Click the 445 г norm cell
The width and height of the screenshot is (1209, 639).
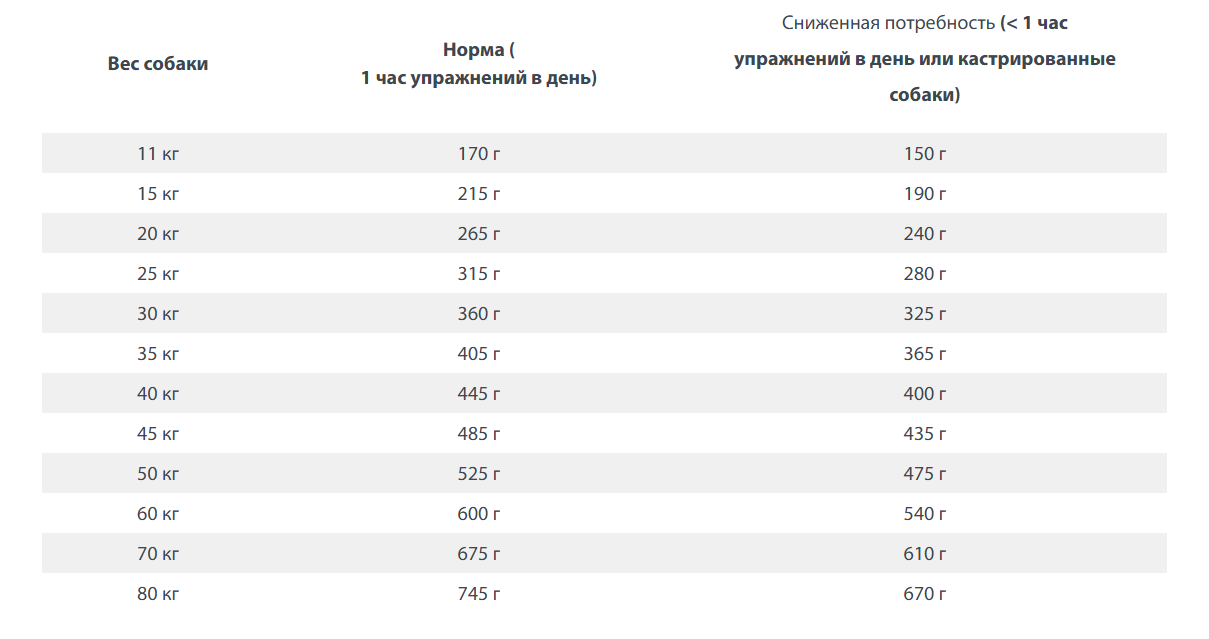point(478,394)
